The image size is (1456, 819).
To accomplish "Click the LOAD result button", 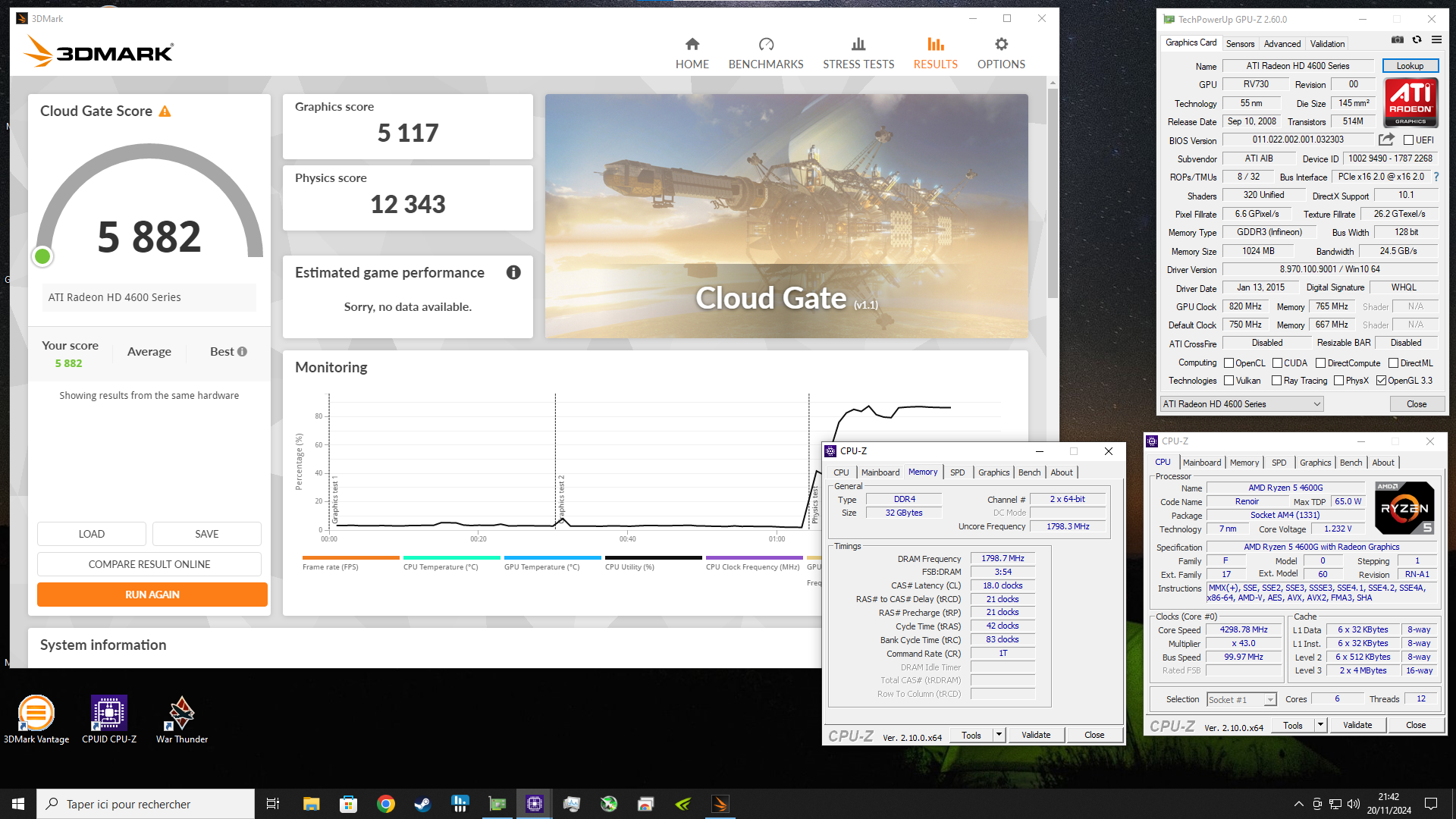I will (x=92, y=534).
